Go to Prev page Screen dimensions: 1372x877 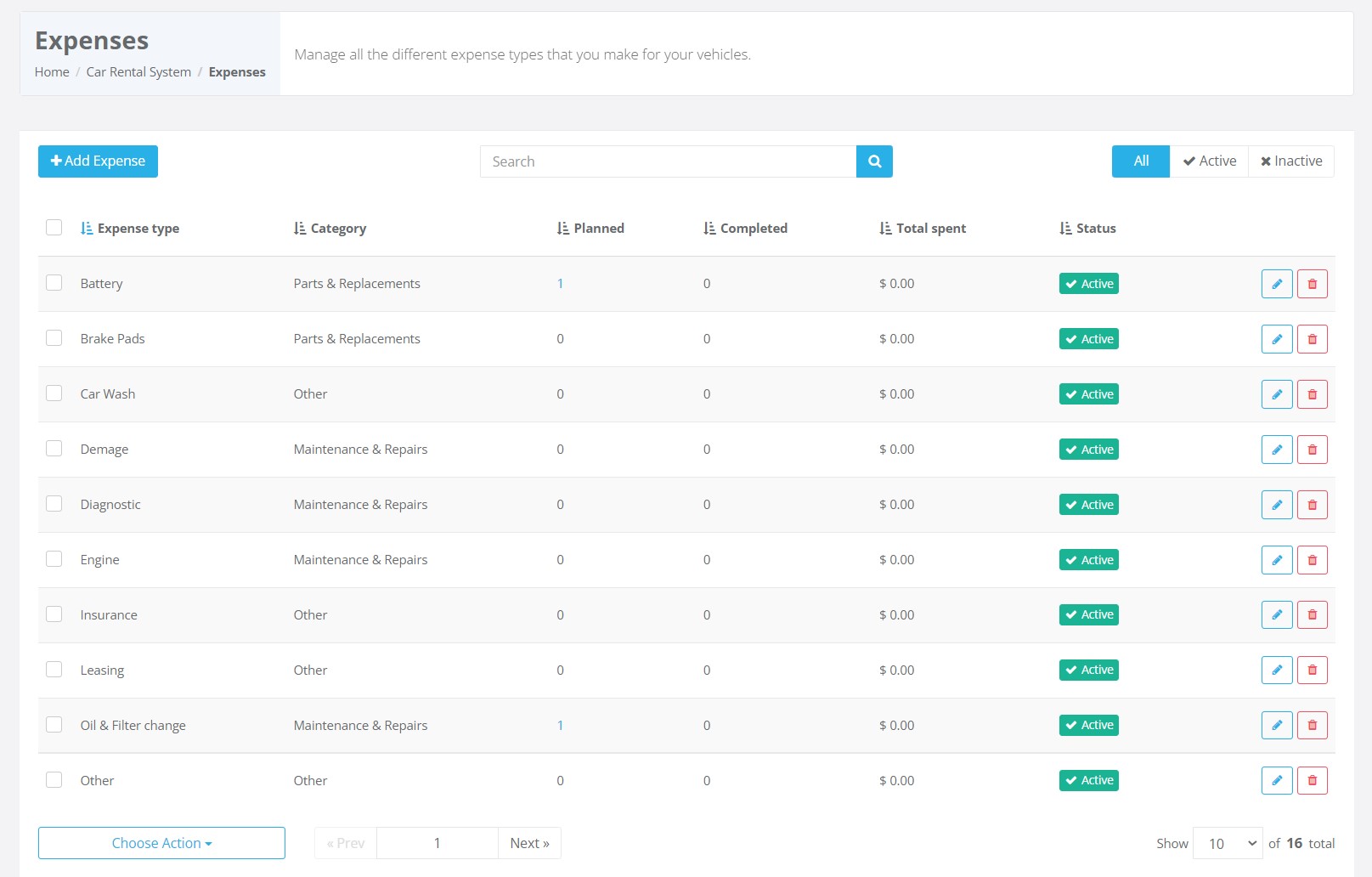pos(346,843)
